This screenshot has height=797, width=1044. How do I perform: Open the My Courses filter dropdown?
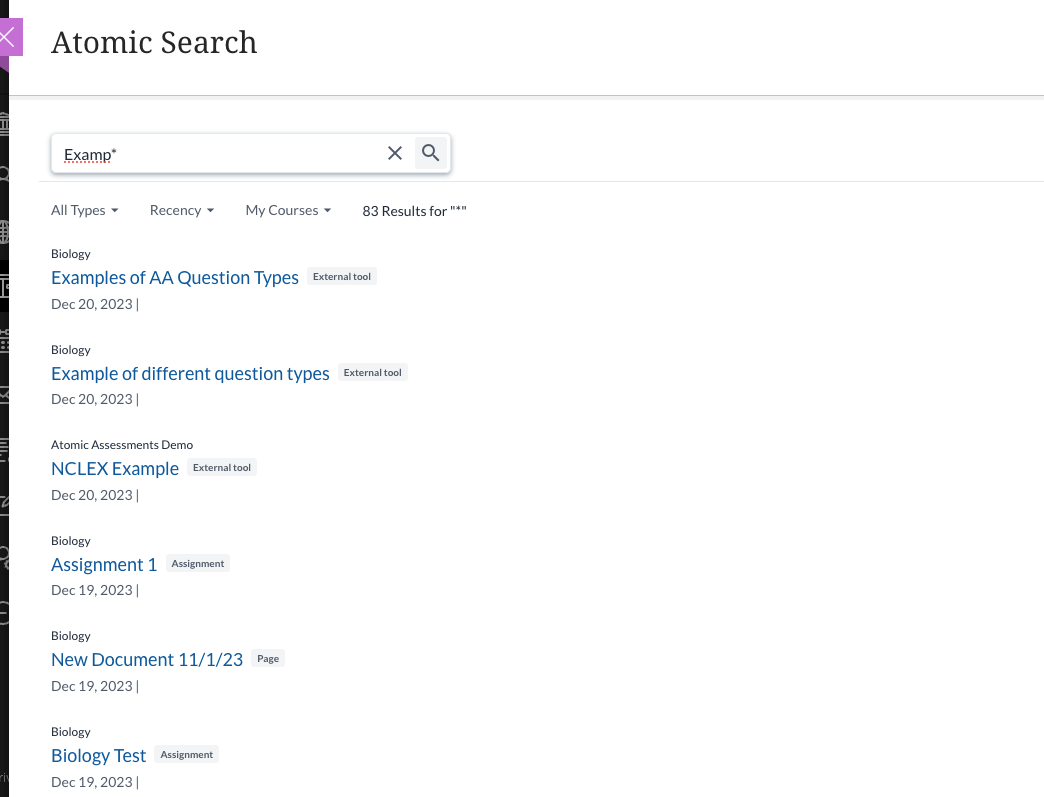point(288,210)
